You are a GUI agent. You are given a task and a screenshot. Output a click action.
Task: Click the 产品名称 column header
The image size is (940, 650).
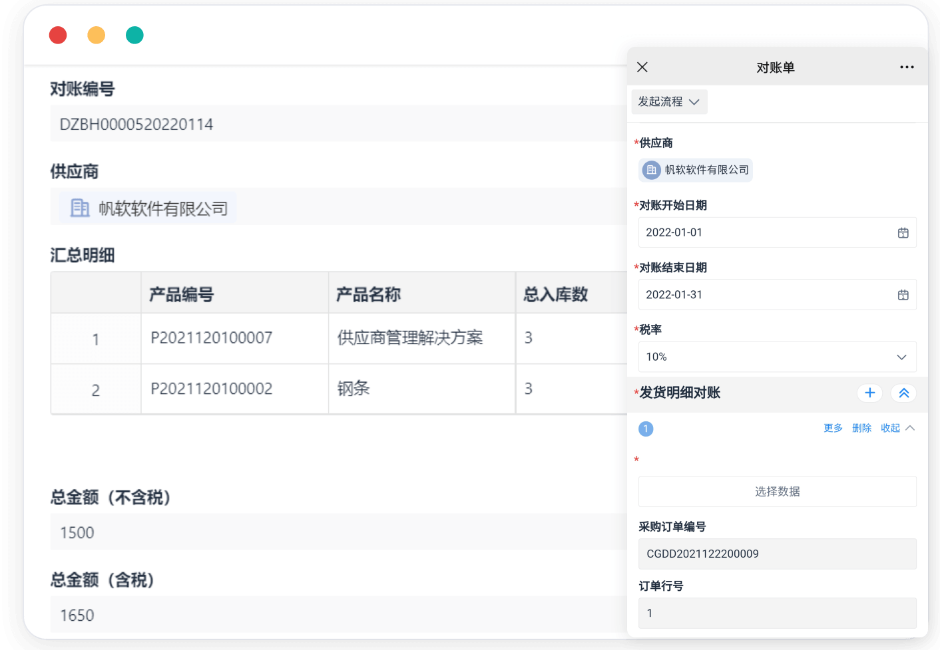click(x=422, y=294)
